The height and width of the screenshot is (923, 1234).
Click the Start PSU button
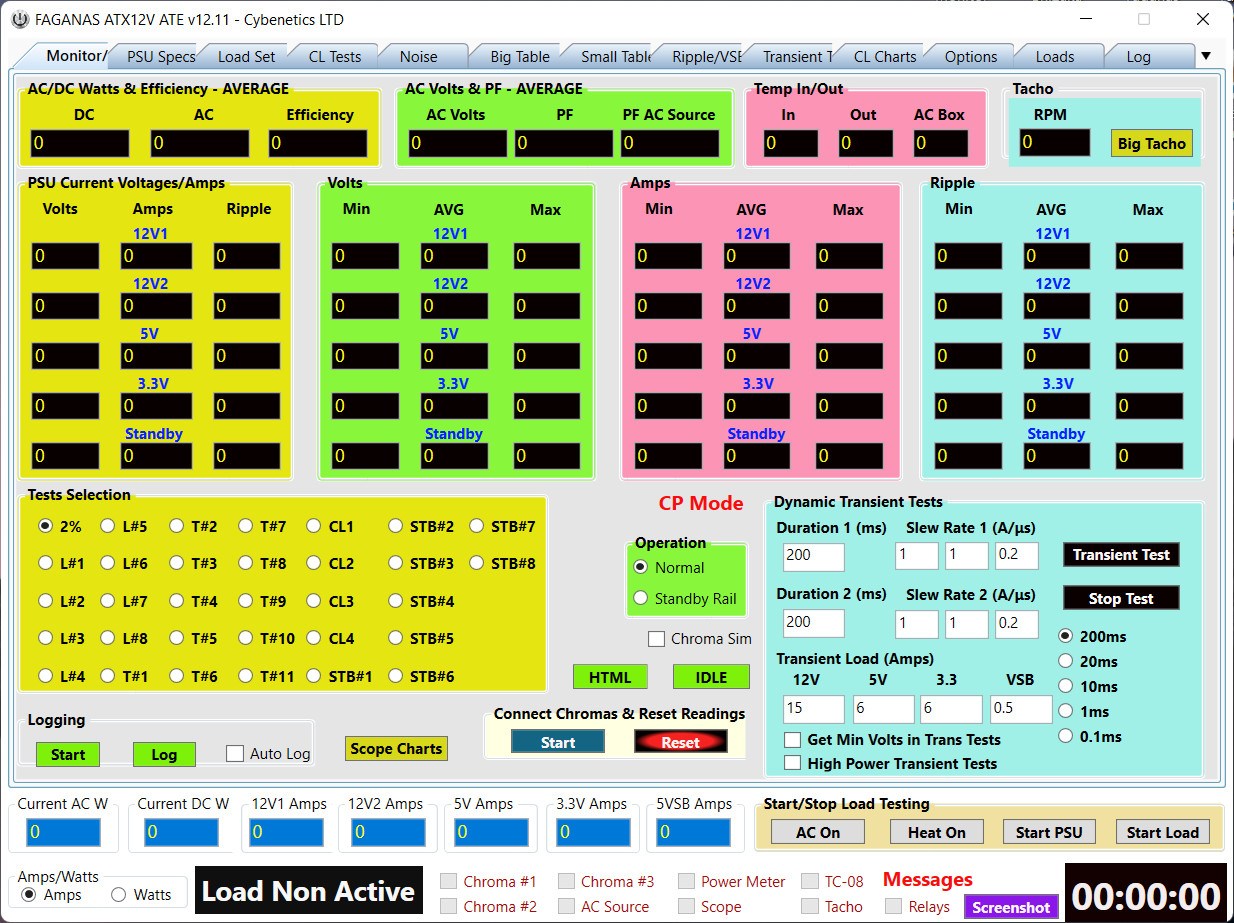click(1049, 832)
